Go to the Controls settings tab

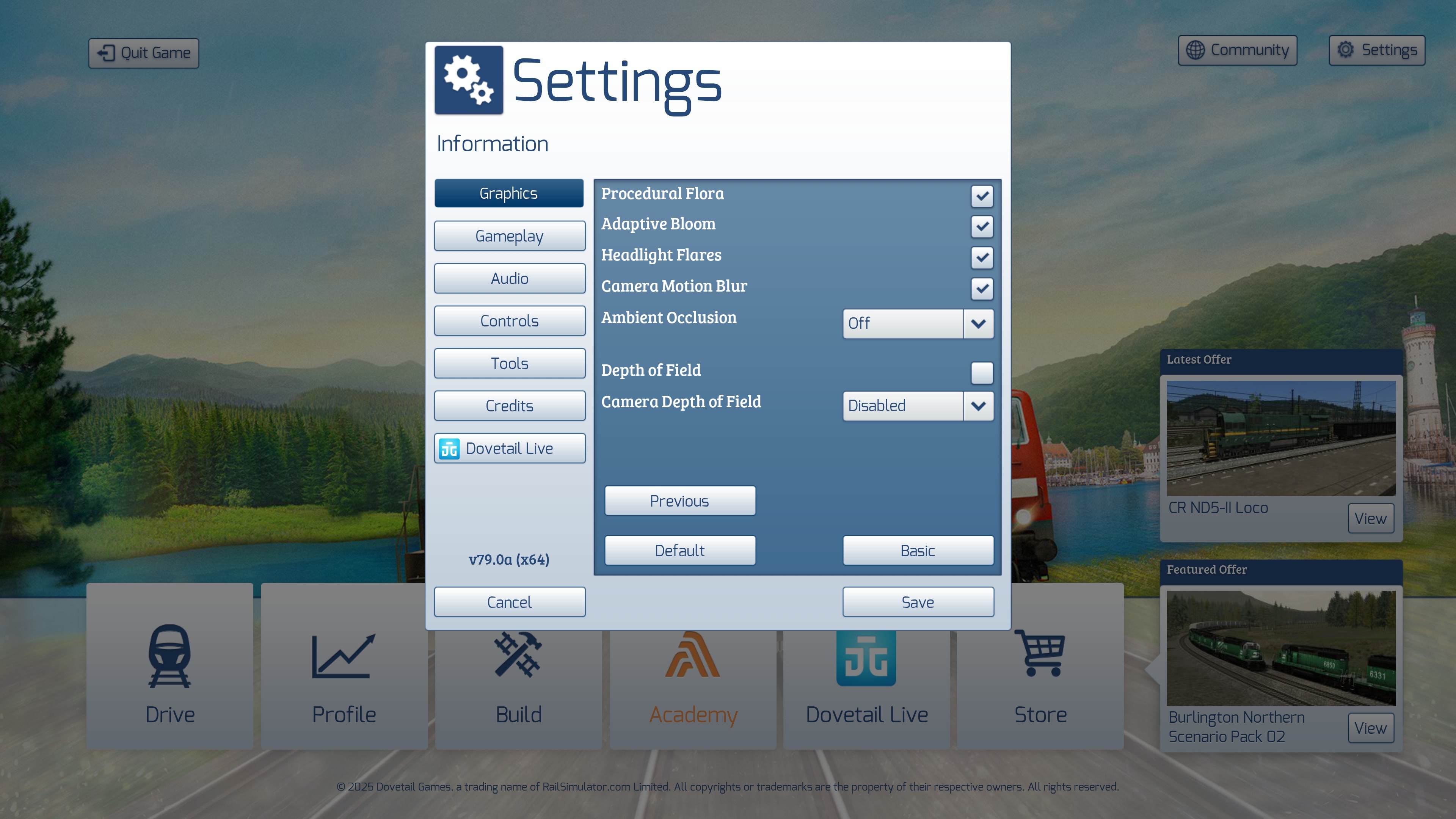click(x=509, y=321)
